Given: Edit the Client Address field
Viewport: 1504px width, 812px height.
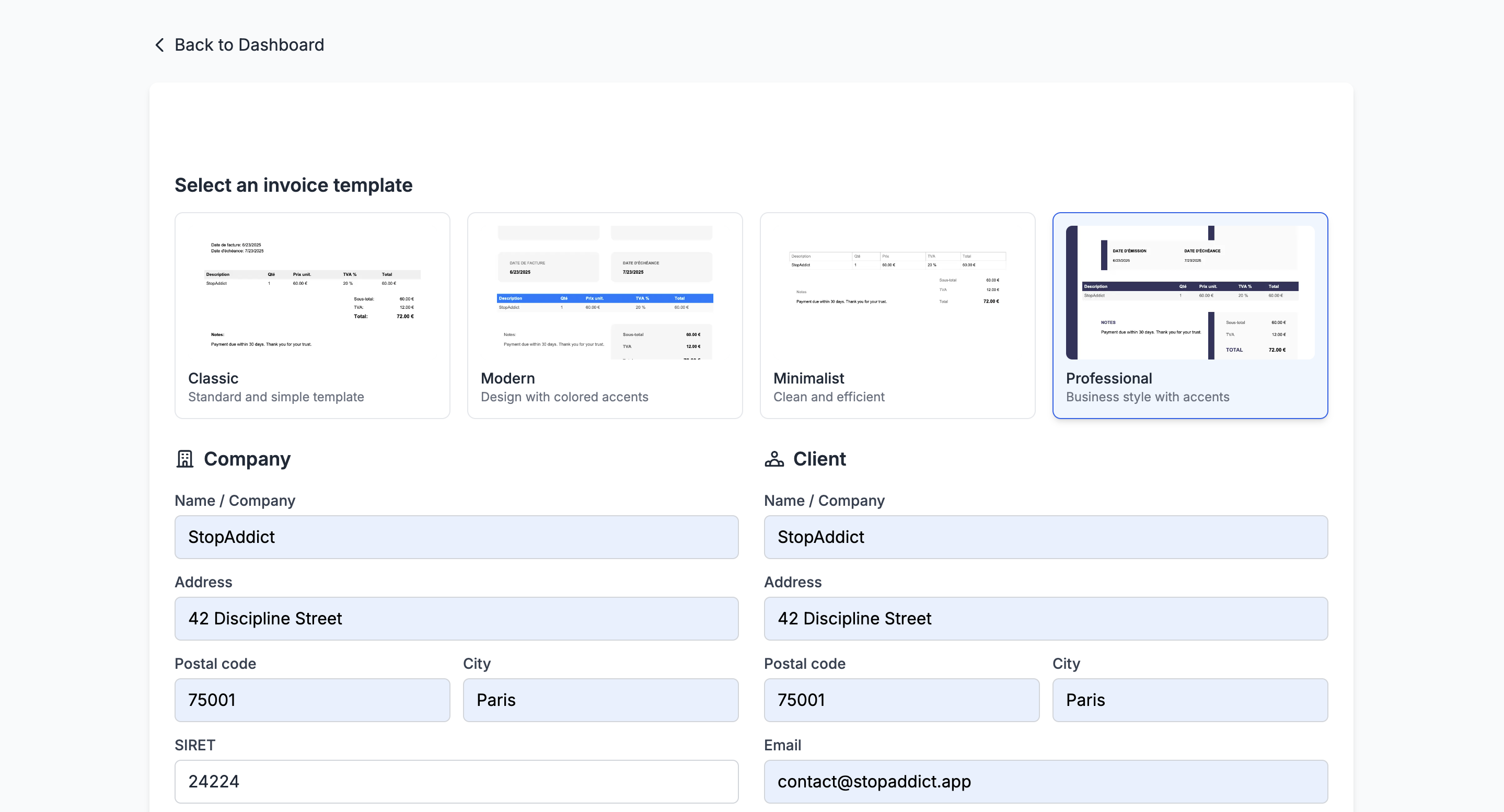Looking at the screenshot, I should point(1045,618).
